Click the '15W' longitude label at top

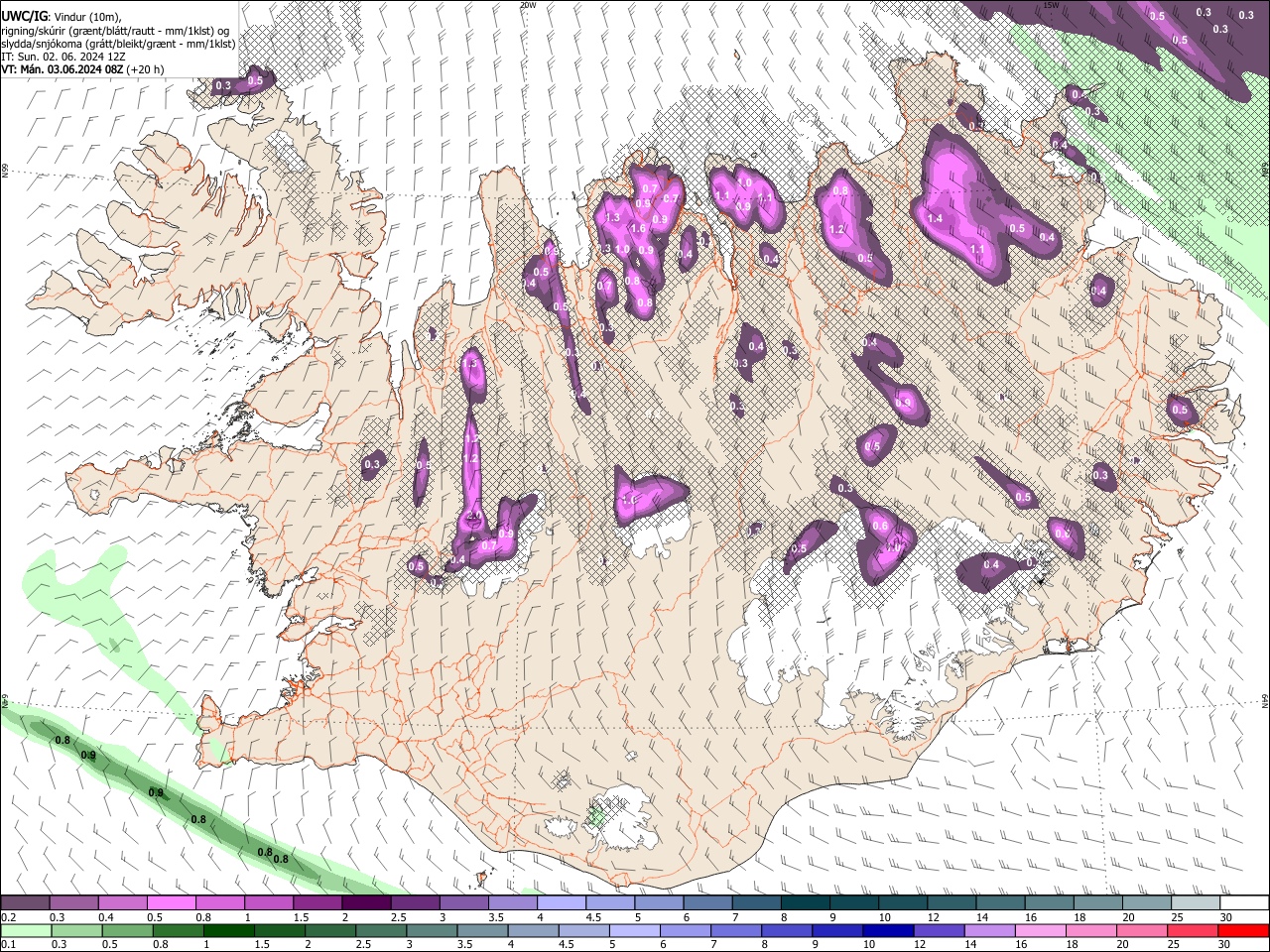pyautogui.click(x=1051, y=5)
